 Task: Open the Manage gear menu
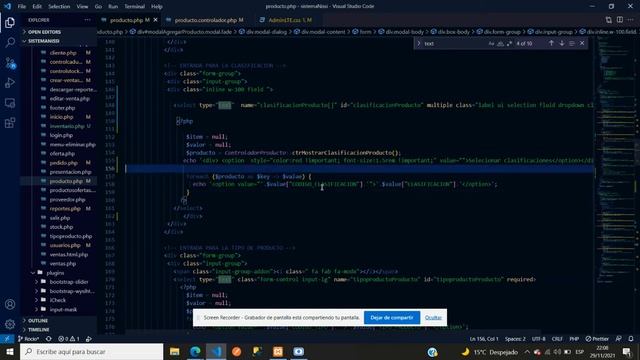[10, 324]
